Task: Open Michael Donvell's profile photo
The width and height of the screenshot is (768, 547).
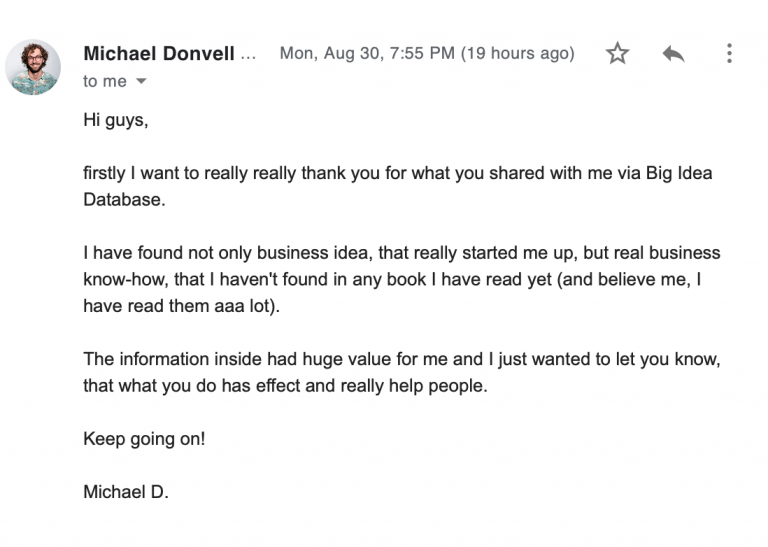Action: pos(33,67)
